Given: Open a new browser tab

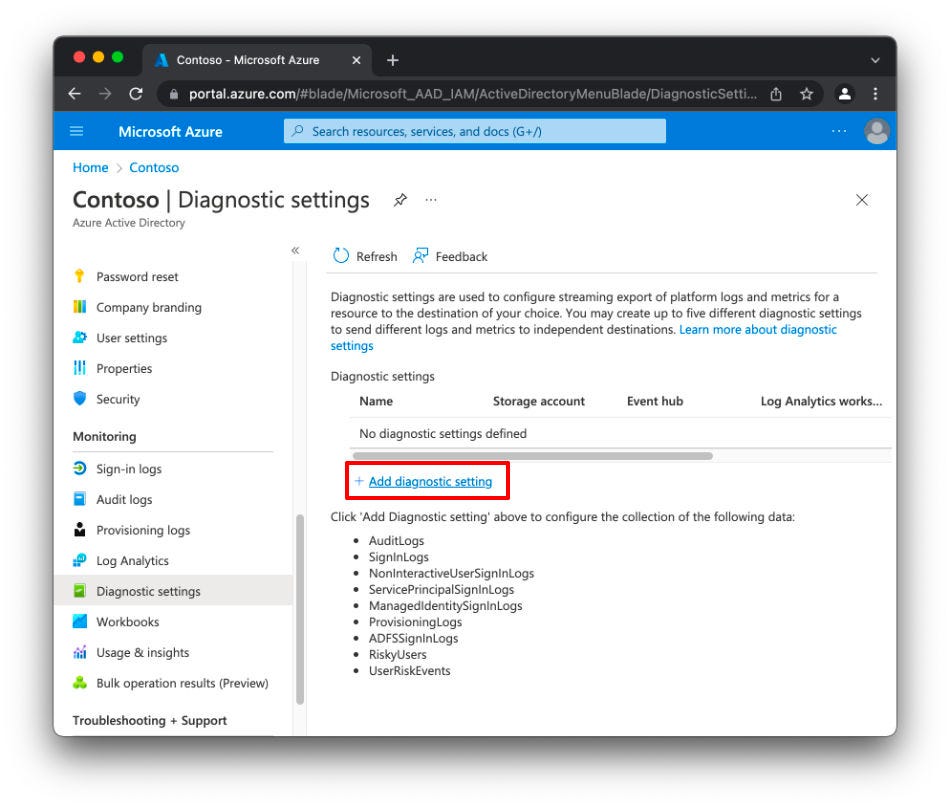Looking at the screenshot, I should coord(393,60).
